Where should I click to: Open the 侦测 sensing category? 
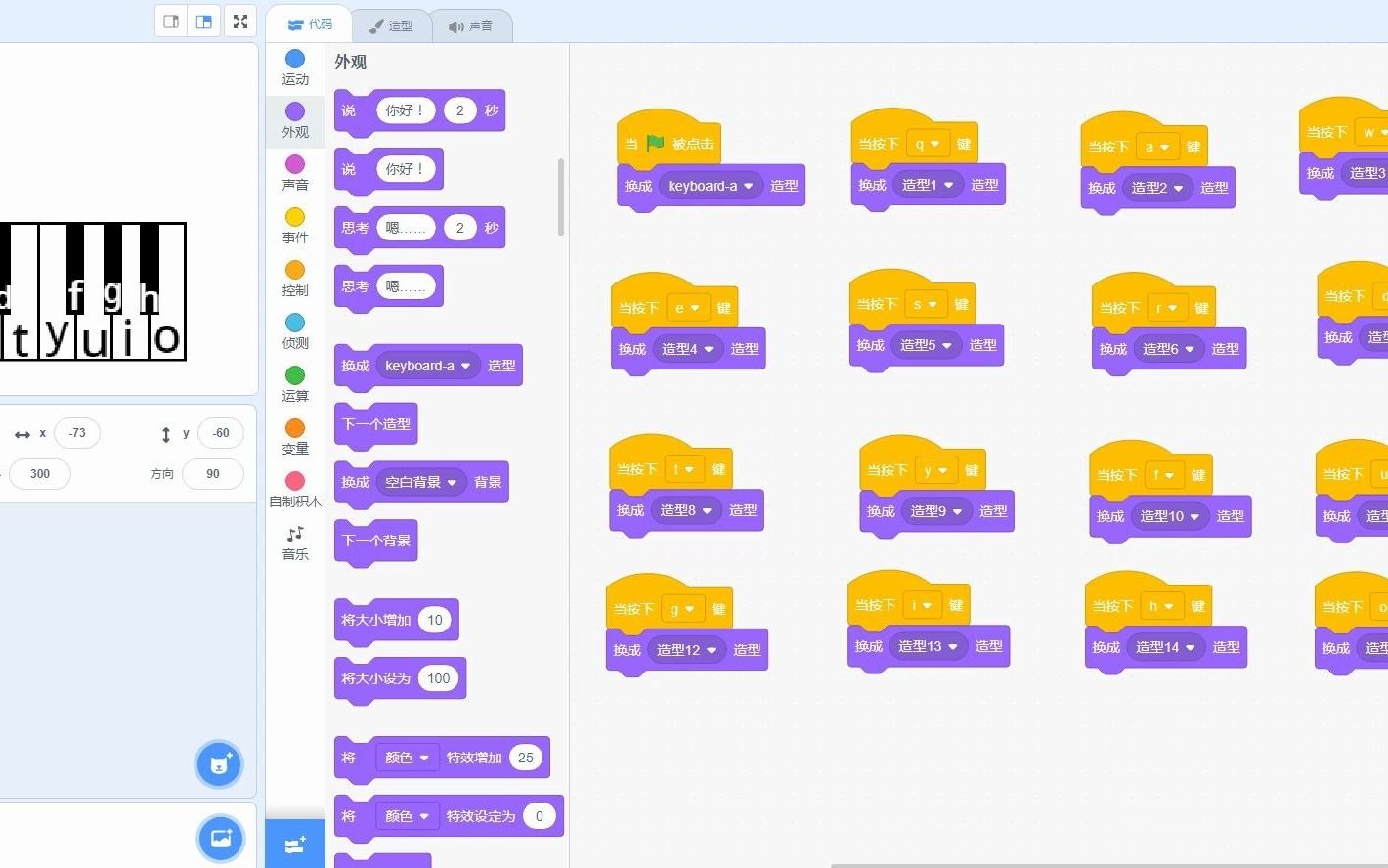(295, 332)
